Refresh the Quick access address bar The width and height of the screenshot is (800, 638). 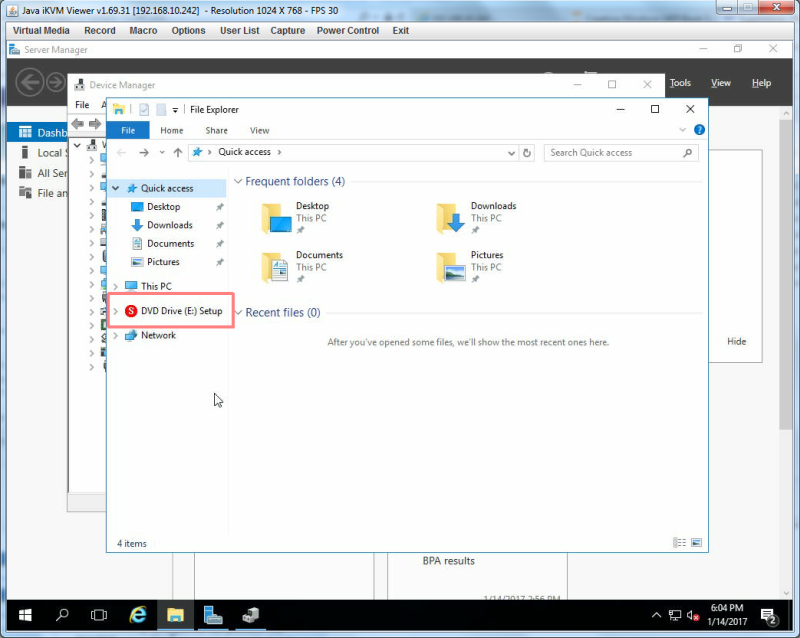pyautogui.click(x=527, y=153)
